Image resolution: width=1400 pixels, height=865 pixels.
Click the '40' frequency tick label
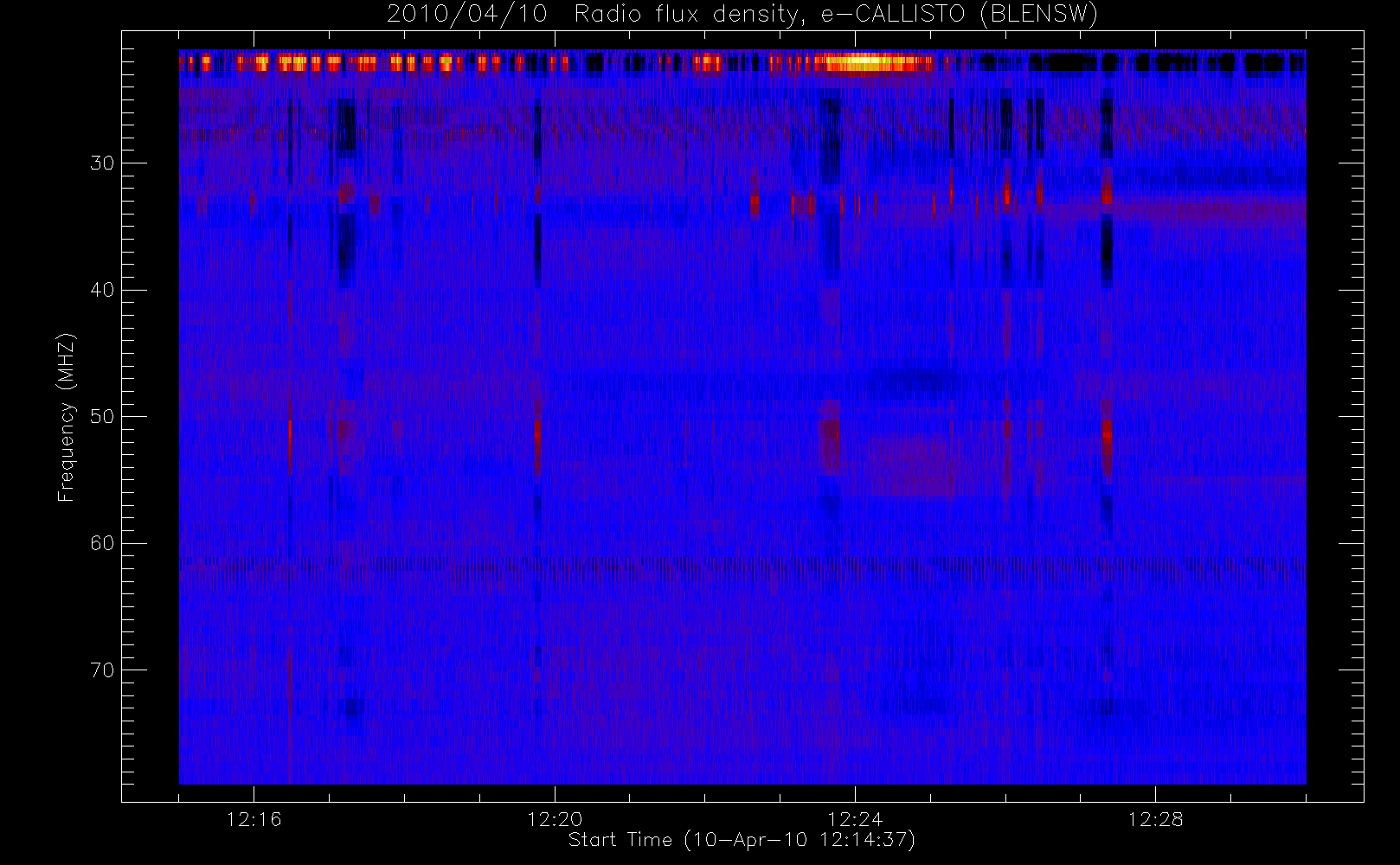click(x=102, y=290)
